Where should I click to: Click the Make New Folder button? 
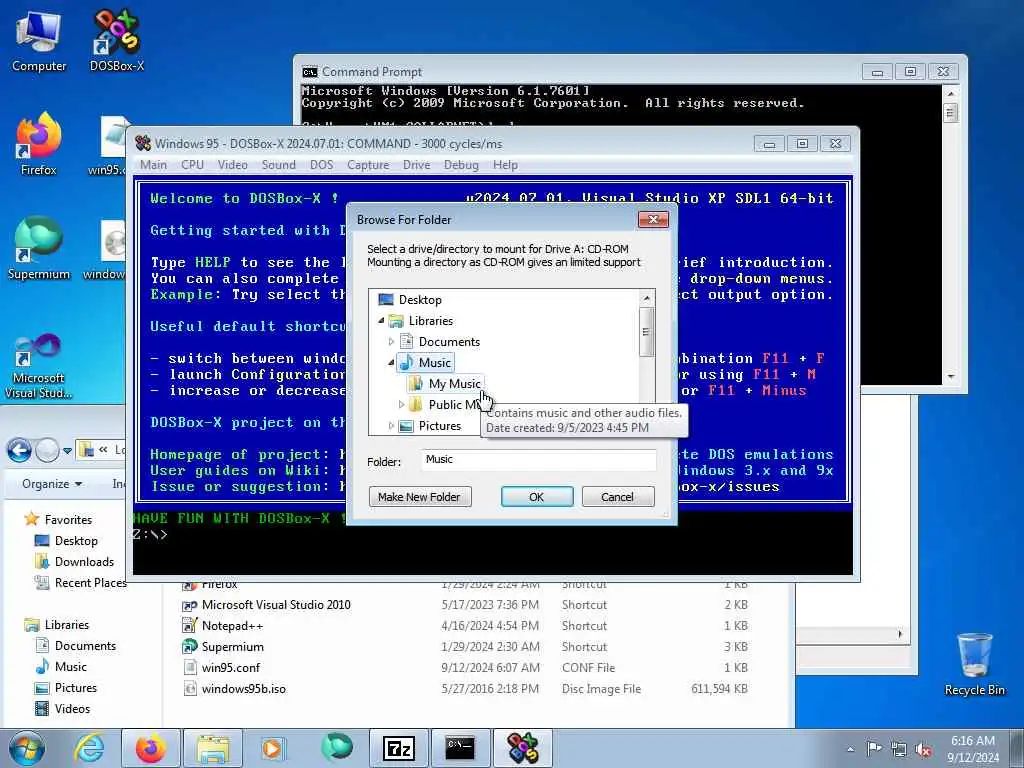point(420,497)
